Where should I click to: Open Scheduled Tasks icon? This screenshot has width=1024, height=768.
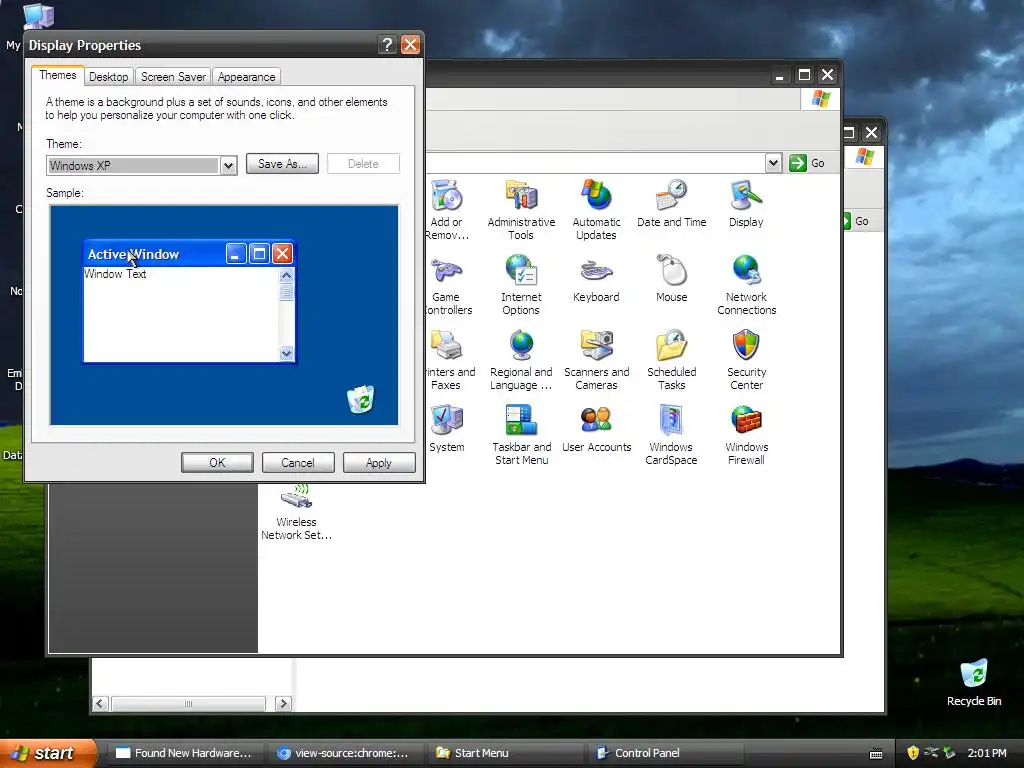point(671,360)
